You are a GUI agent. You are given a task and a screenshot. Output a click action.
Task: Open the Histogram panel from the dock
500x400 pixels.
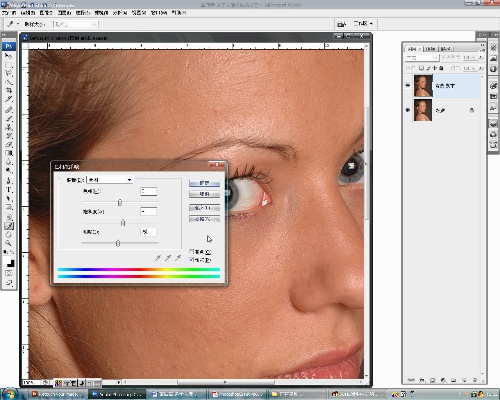click(493, 58)
